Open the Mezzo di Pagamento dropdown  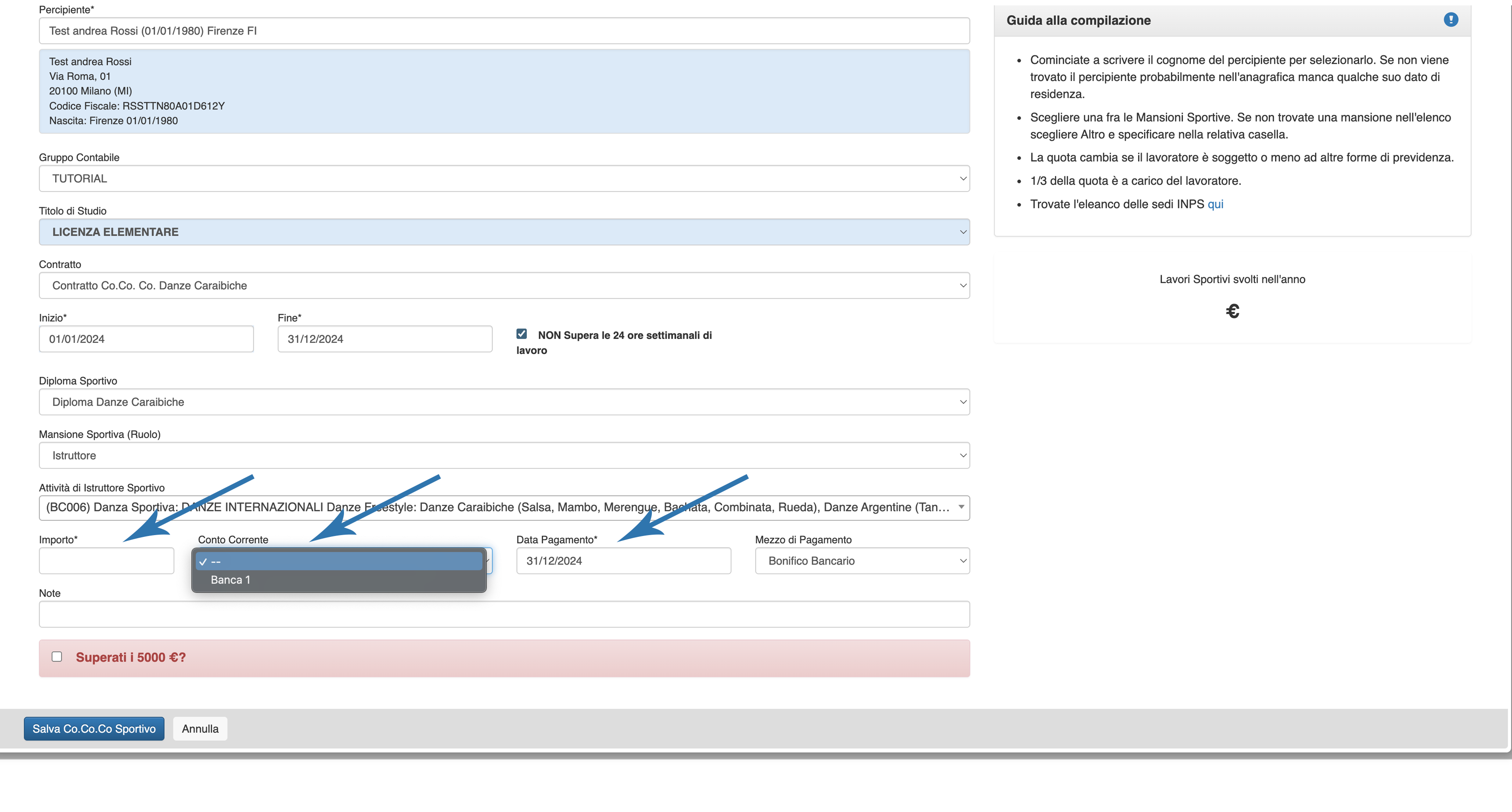point(861,561)
